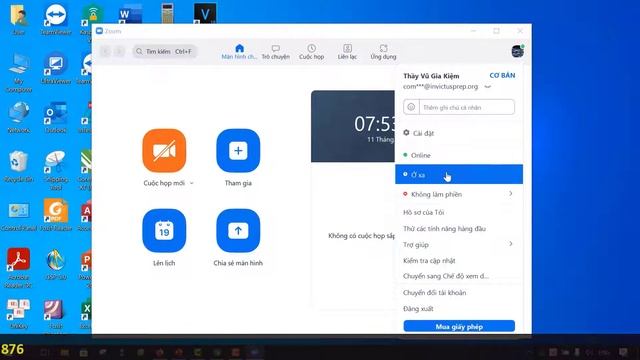This screenshot has height=360, width=640.
Task: Open the Liên lạc contacts tab
Action: click(x=347, y=52)
